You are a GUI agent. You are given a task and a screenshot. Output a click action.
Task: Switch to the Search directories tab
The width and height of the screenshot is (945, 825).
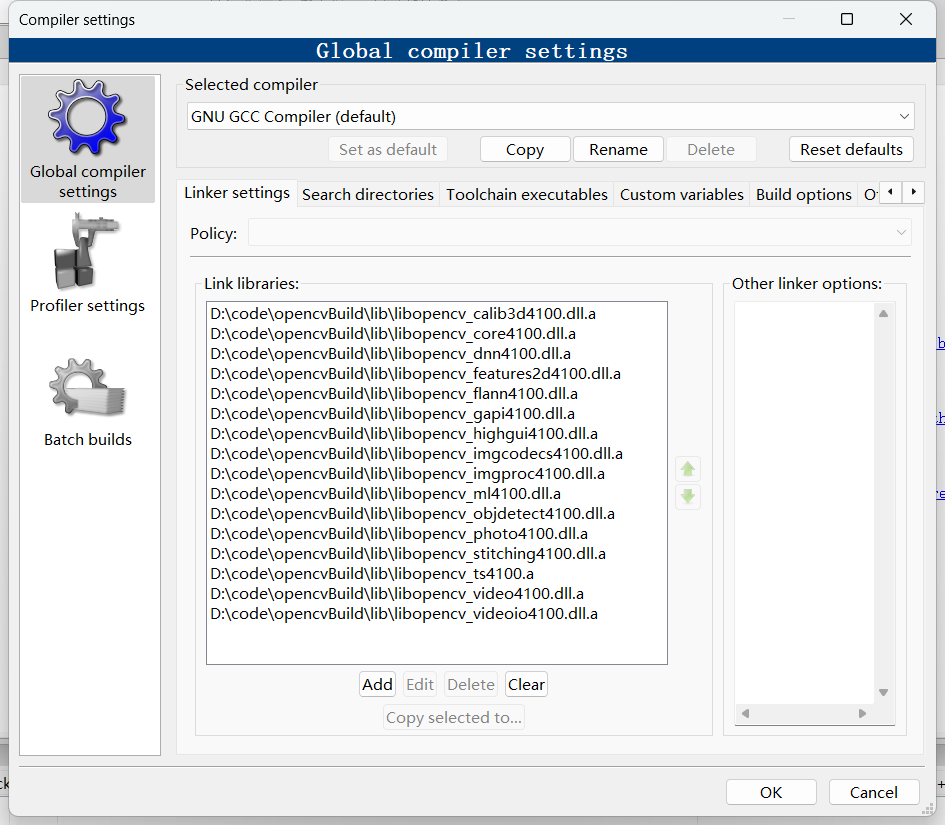tap(367, 194)
